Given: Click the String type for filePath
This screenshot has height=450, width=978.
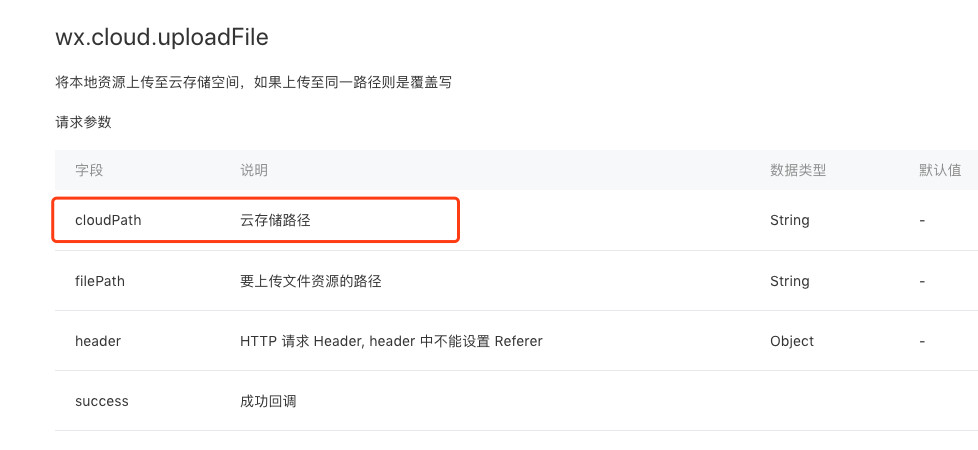Looking at the screenshot, I should coord(789,281).
